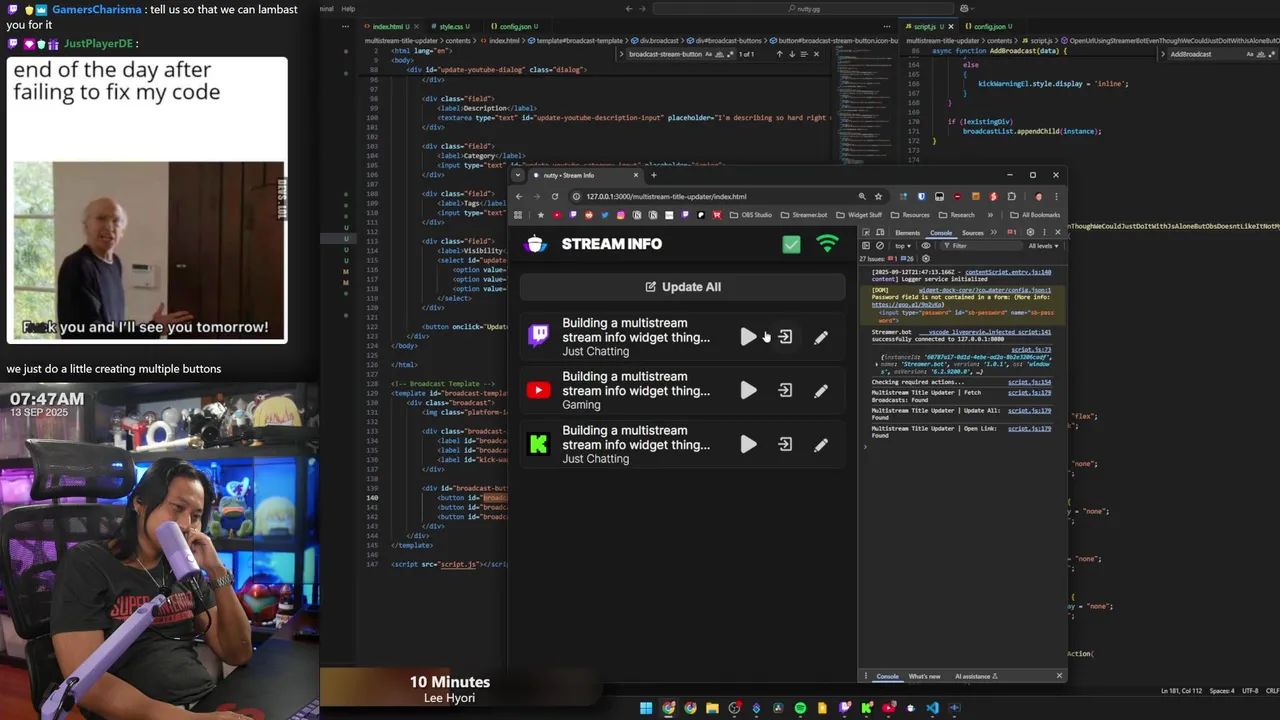This screenshot has width=1280, height=720.
Task: Switch to the What's new drawer tab
Action: click(924, 676)
